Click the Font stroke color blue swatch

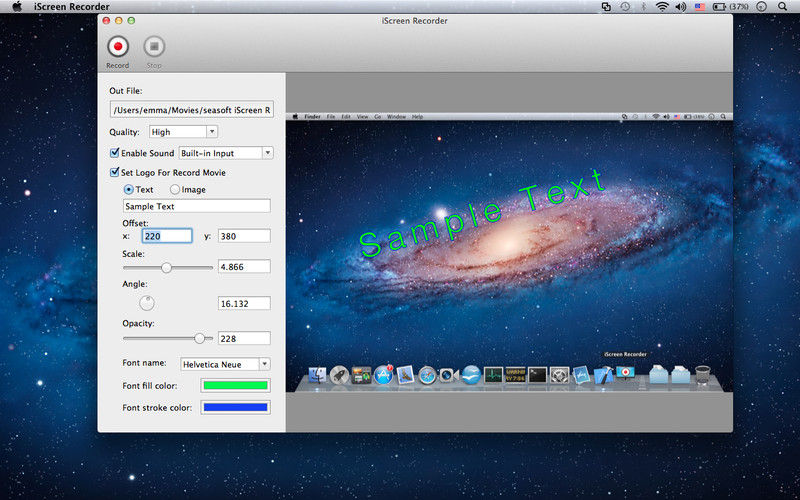click(235, 407)
